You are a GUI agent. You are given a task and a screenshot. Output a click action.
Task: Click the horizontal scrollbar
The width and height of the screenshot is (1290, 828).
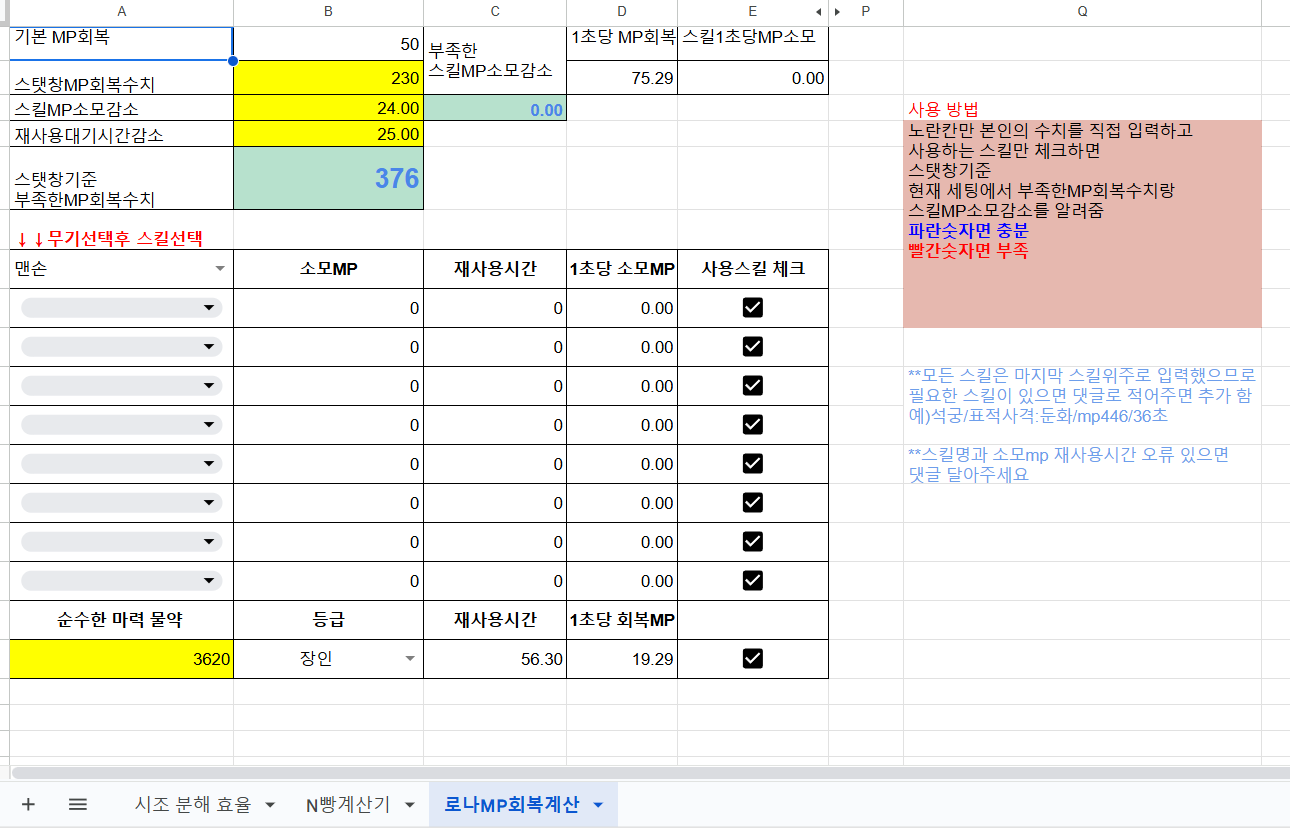point(650,772)
